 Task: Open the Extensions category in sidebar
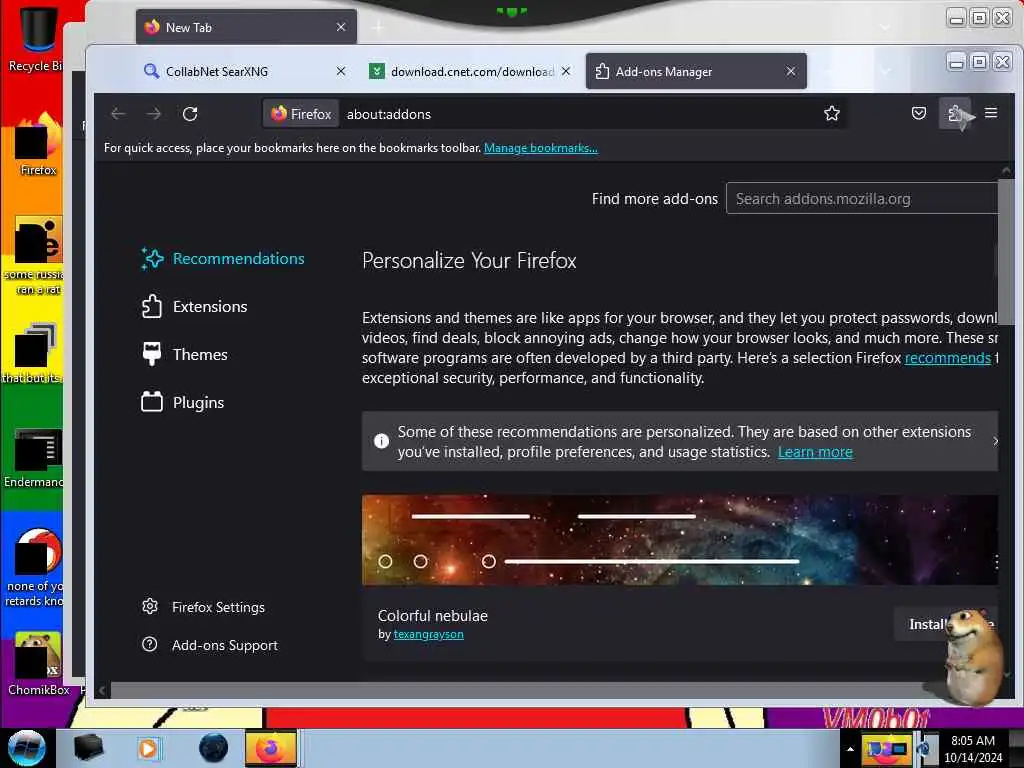(x=195, y=306)
